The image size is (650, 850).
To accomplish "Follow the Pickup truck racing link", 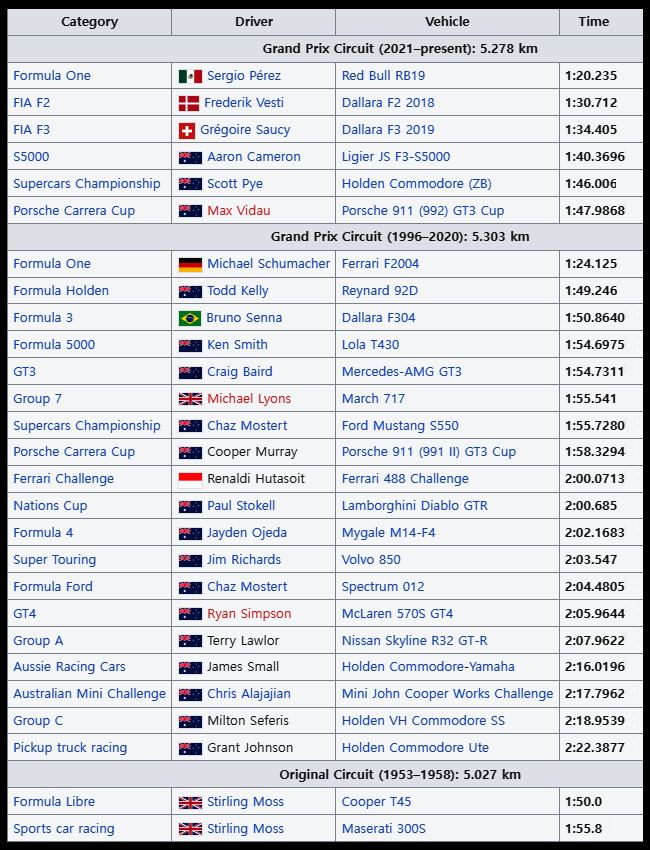I will pos(70,748).
